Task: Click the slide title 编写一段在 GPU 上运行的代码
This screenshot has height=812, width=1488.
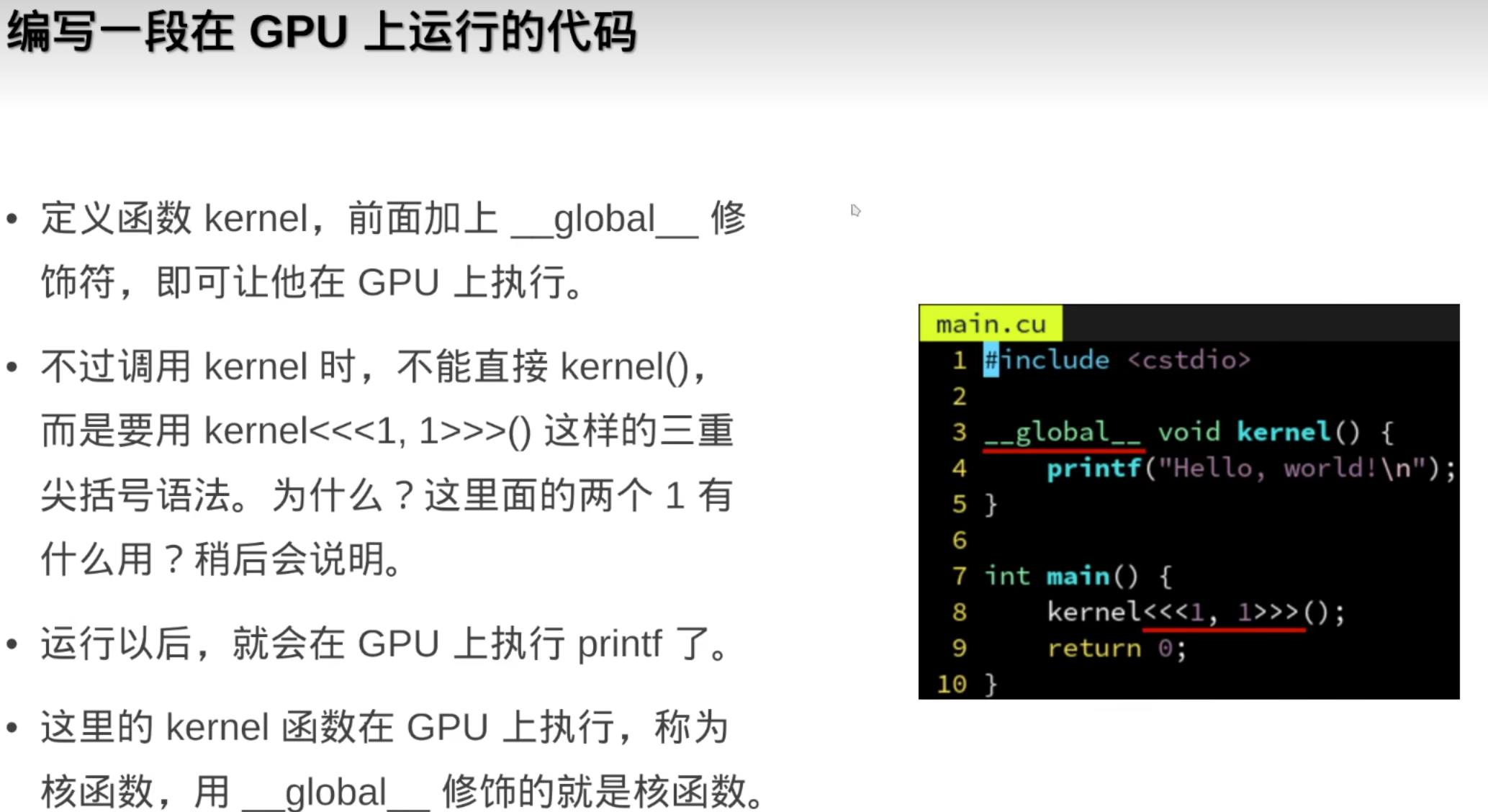Action: [x=321, y=32]
